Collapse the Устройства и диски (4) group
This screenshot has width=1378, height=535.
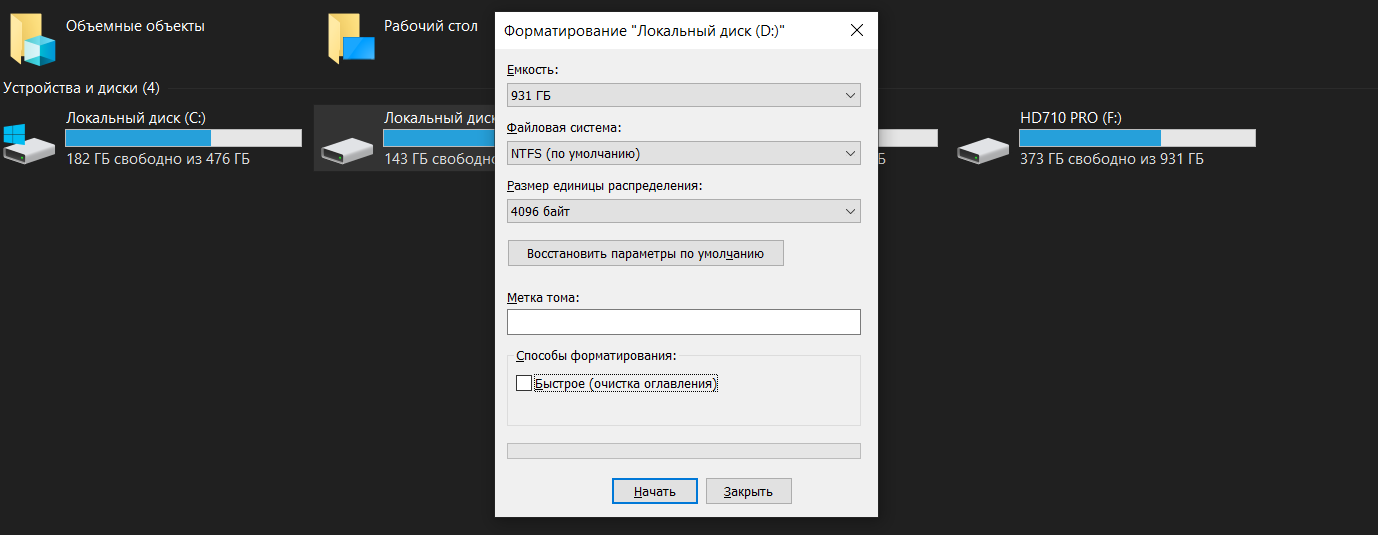[x=81, y=88]
